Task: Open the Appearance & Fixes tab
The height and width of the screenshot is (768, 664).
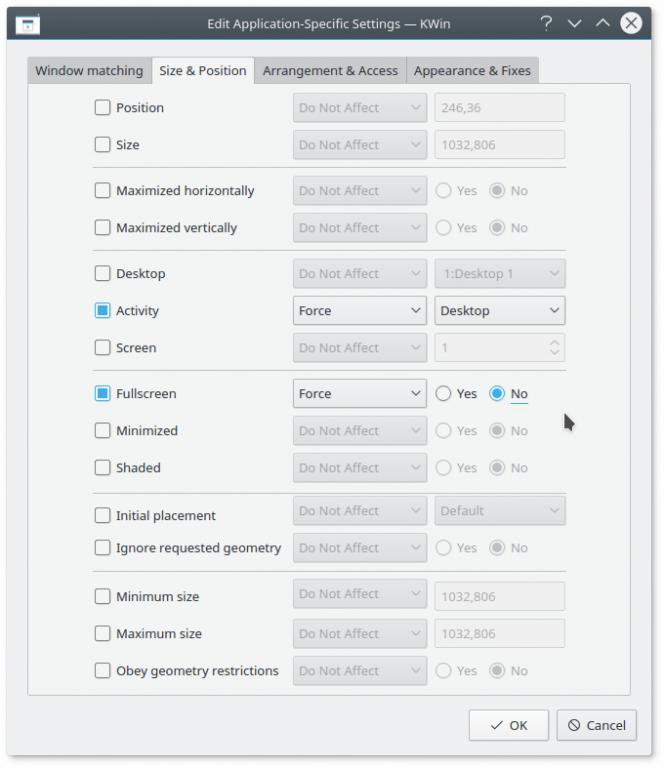Action: click(x=473, y=71)
